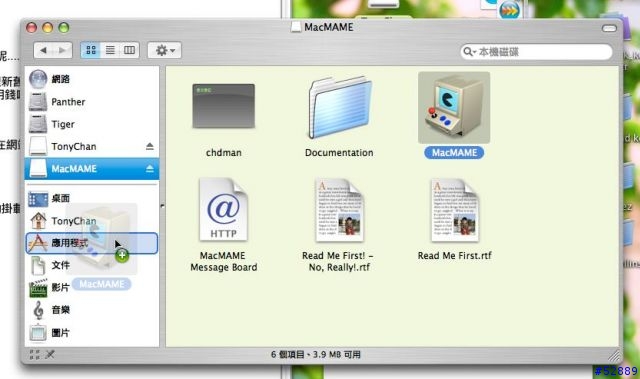Open the Read Me First.rtf document
The width and height of the screenshot is (640, 379).
click(x=454, y=210)
